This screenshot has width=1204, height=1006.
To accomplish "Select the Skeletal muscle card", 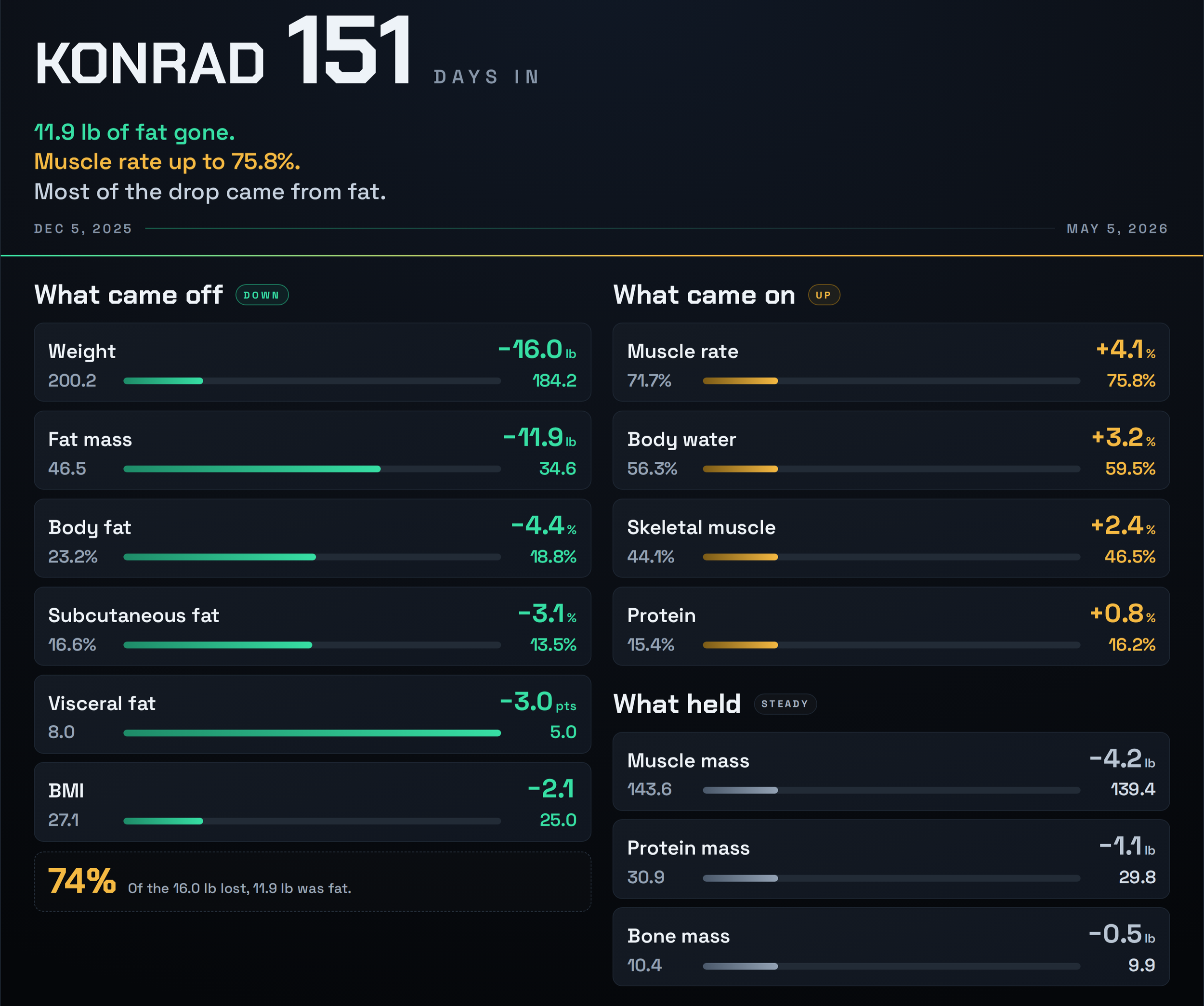I will tap(891, 538).
